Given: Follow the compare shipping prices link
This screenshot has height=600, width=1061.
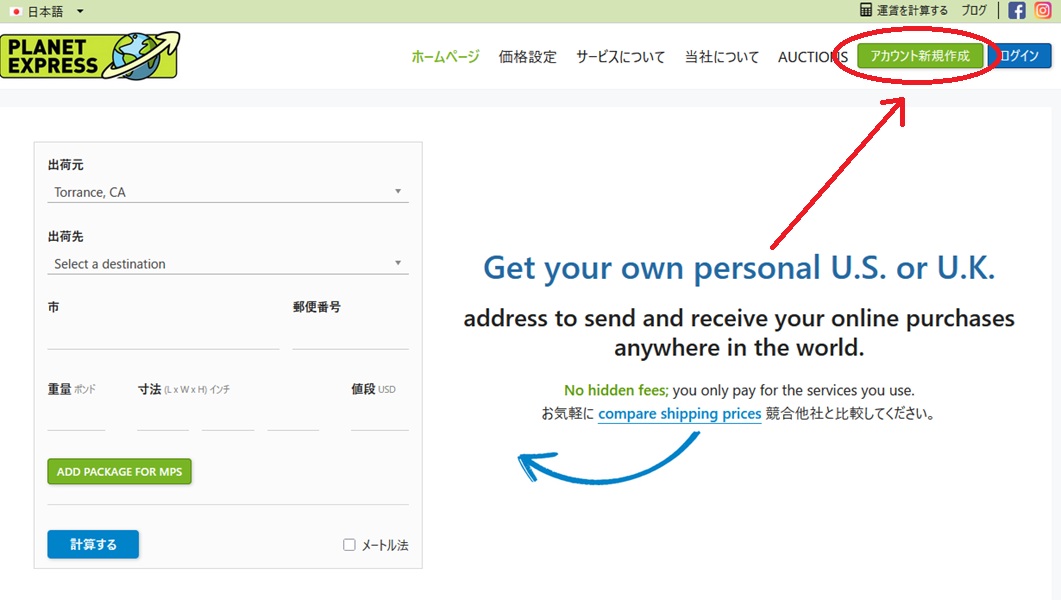Looking at the screenshot, I should (680, 414).
